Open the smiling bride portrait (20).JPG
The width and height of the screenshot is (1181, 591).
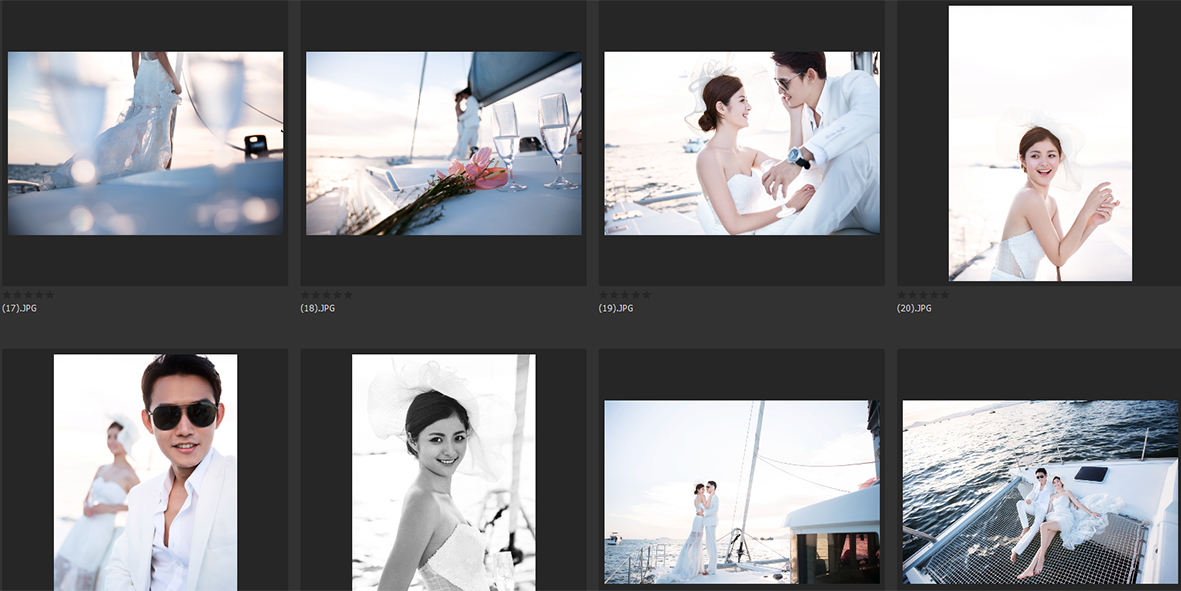[x=1040, y=143]
